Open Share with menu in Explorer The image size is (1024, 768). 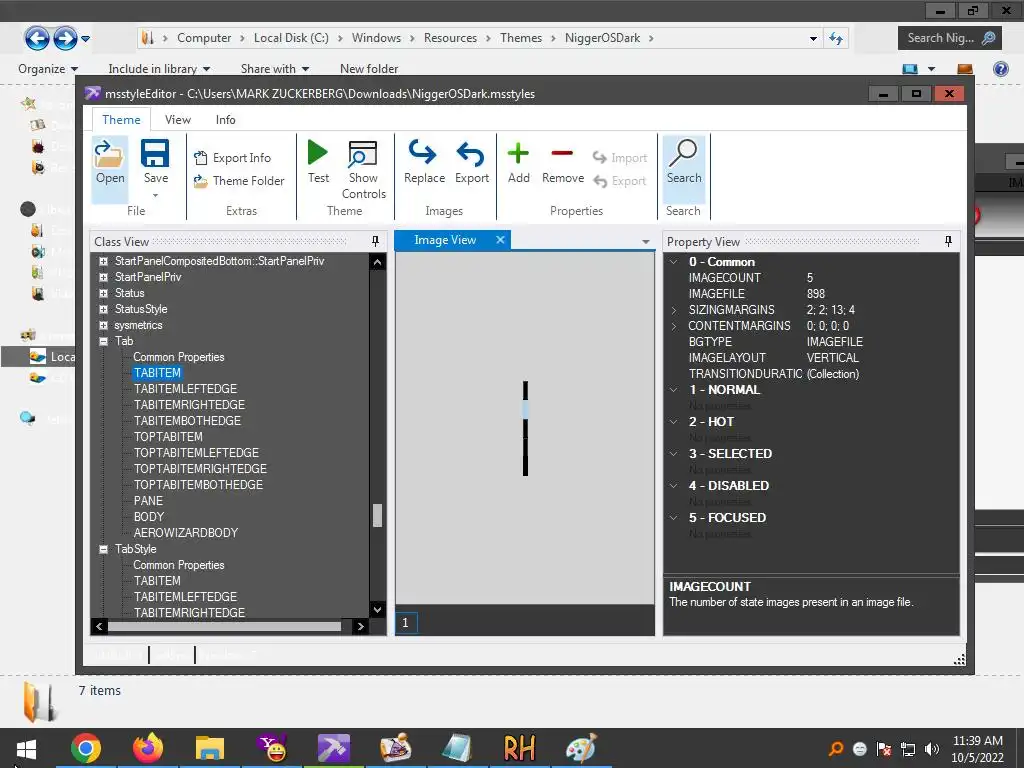pyautogui.click(x=274, y=69)
